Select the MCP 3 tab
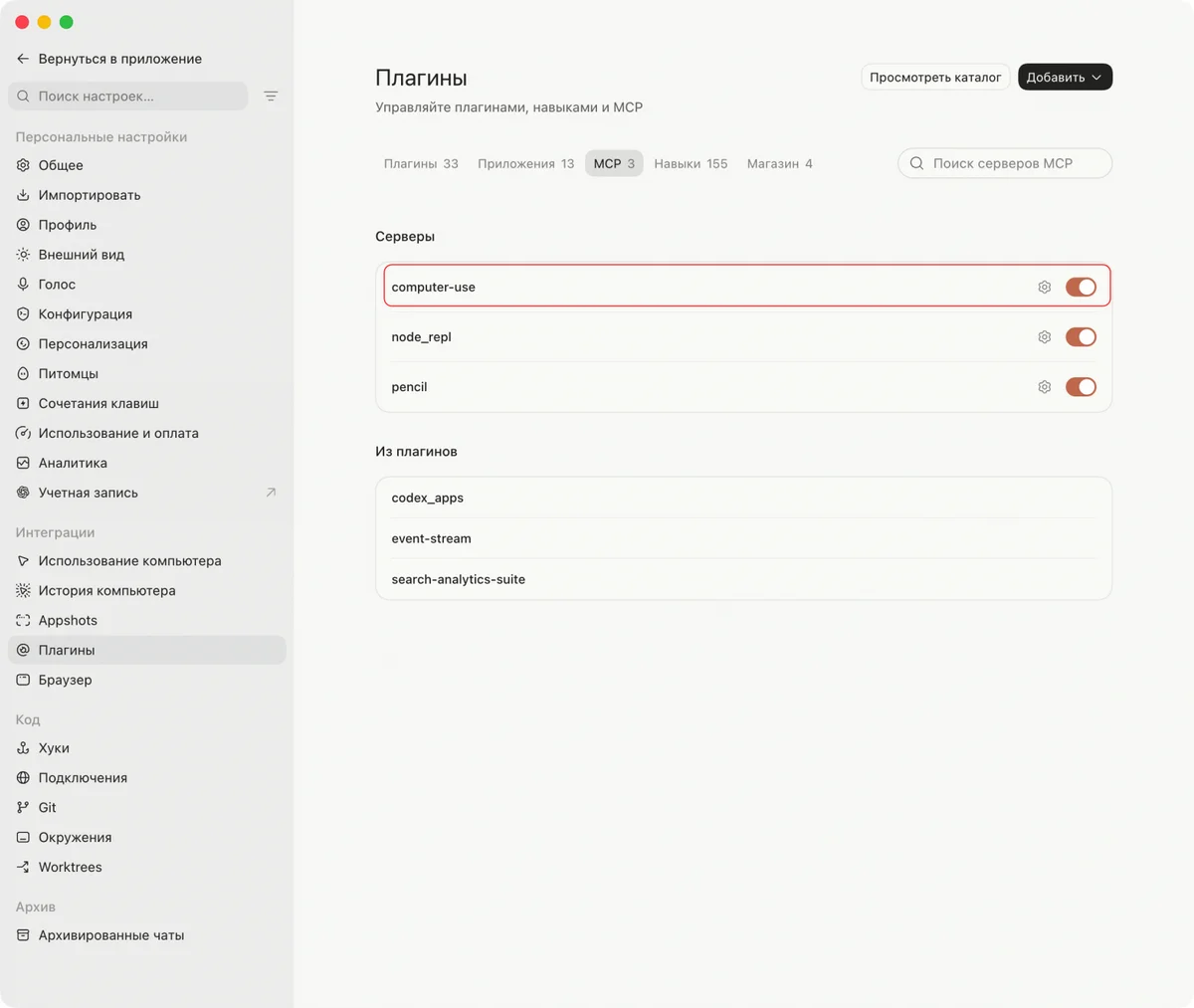Screen dimensions: 1194x1008 (614, 164)
